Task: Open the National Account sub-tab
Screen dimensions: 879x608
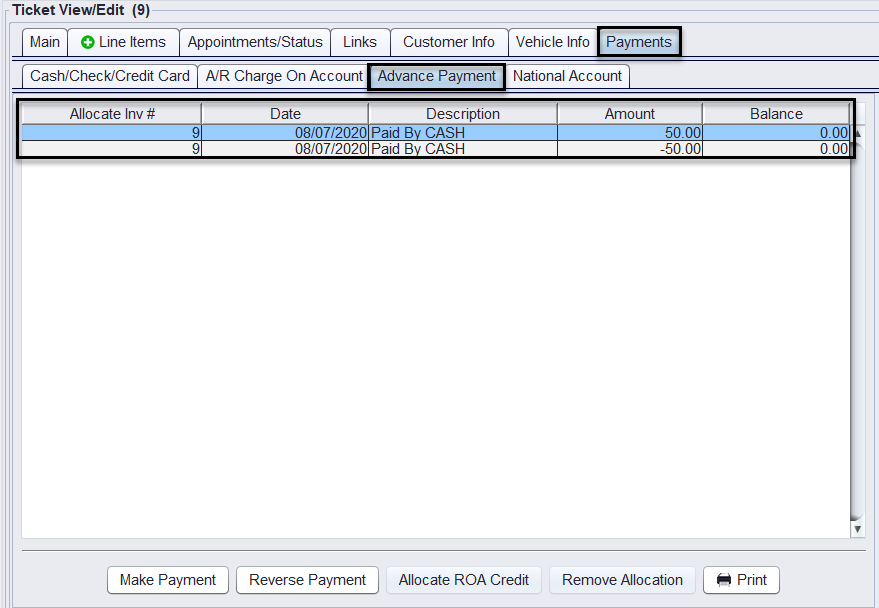Action: point(567,76)
